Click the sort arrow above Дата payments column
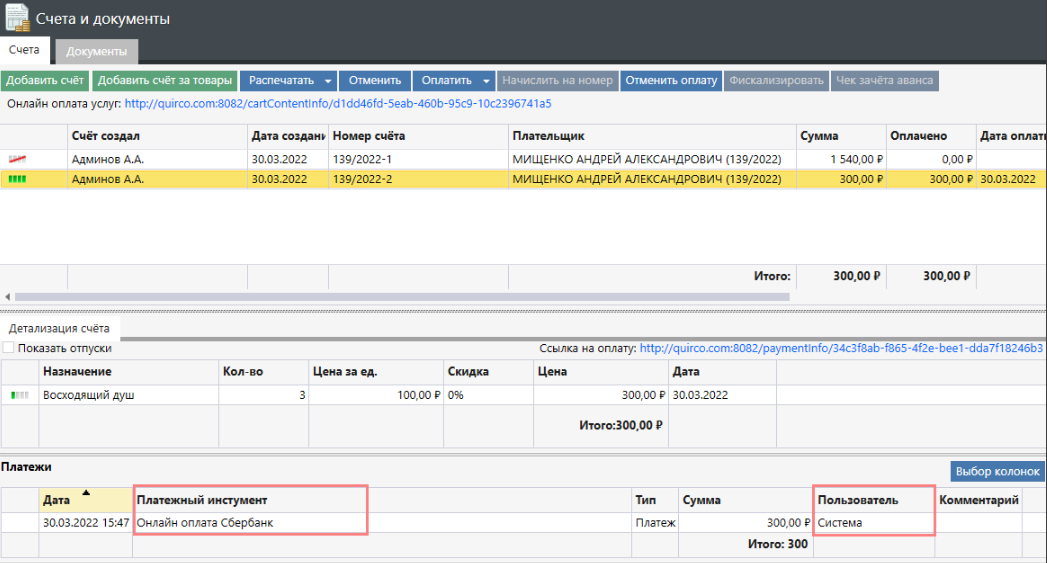This screenshot has height=563, width=1047. (85, 492)
